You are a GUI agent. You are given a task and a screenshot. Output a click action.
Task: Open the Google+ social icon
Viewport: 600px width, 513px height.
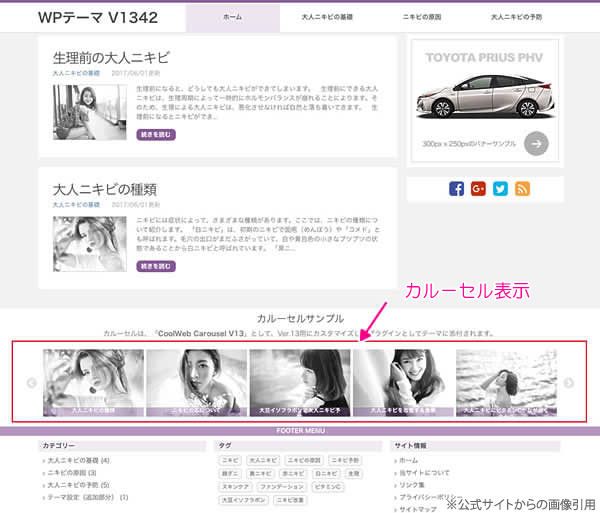coord(478,189)
